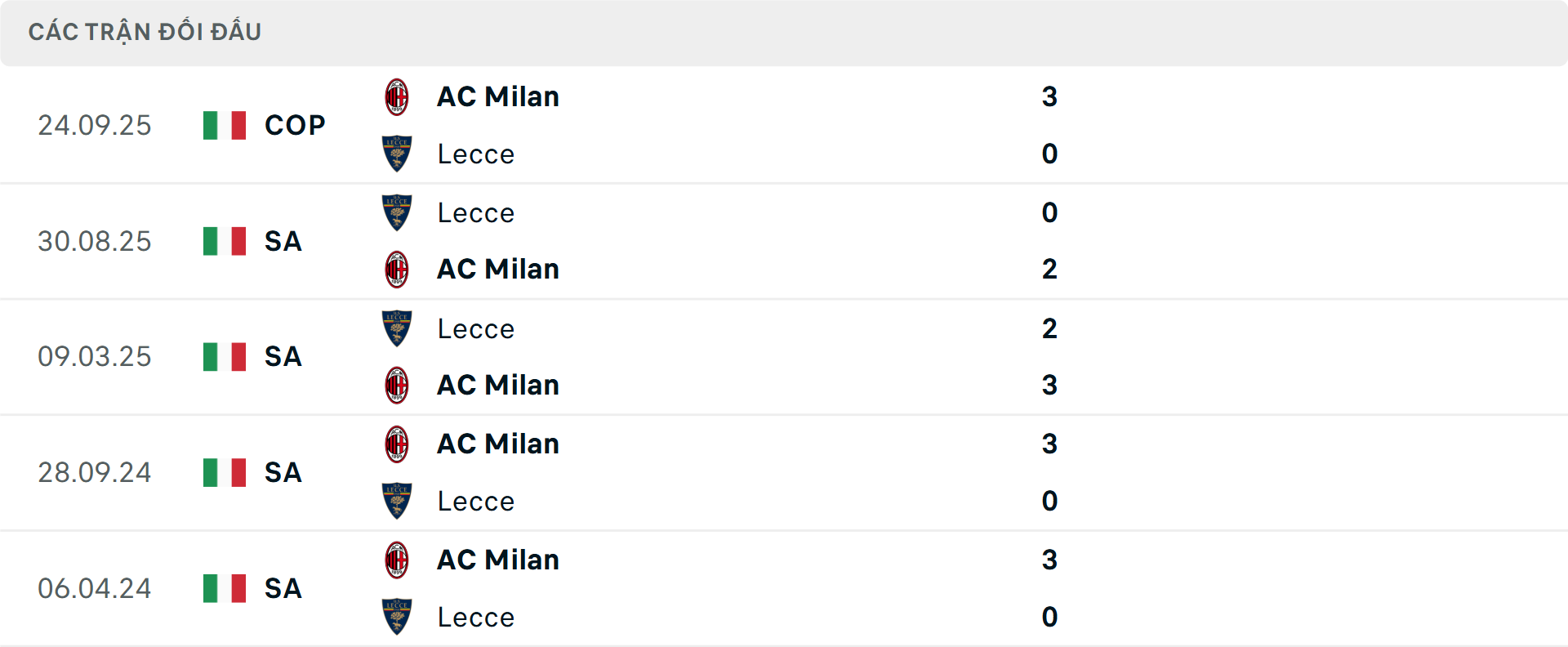
Task: Select the Lecce badge in the 24.09.25 row
Action: coord(398,154)
